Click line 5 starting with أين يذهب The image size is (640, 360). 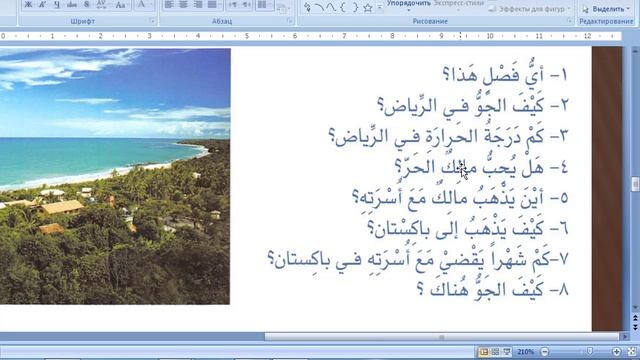[x=460, y=198]
